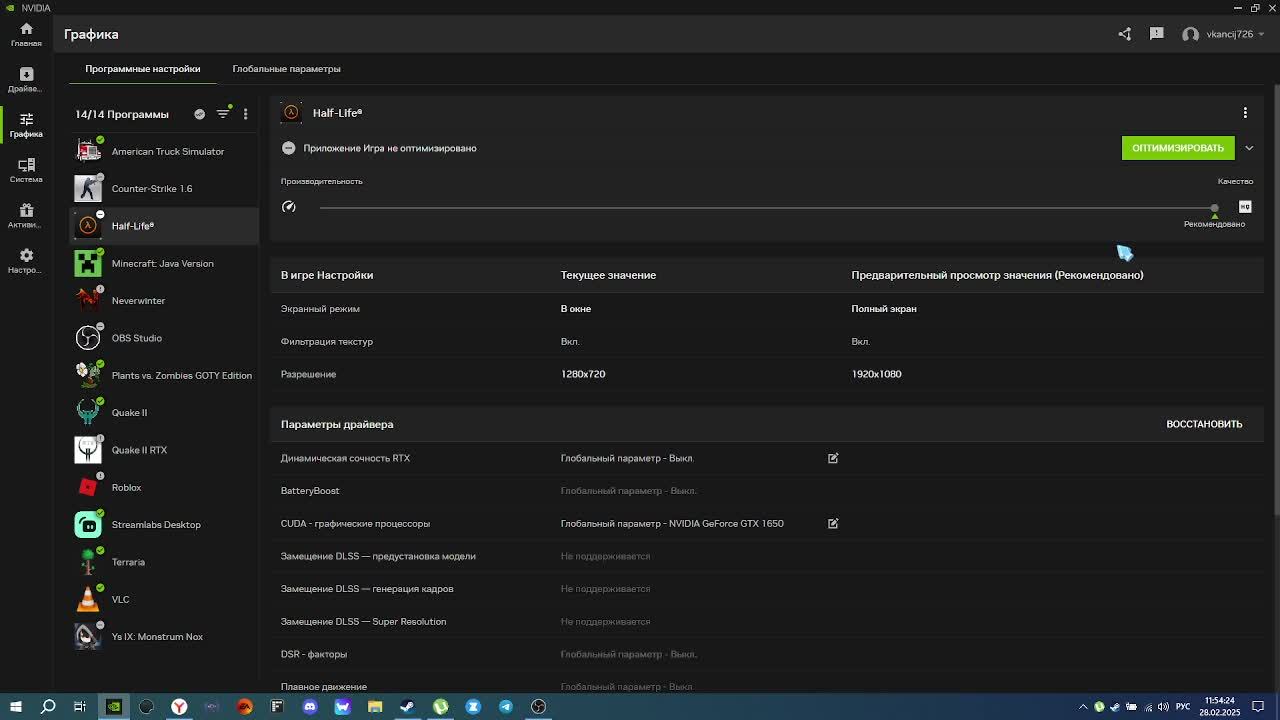Select Minecraft: Java Version in program list

(x=165, y=264)
